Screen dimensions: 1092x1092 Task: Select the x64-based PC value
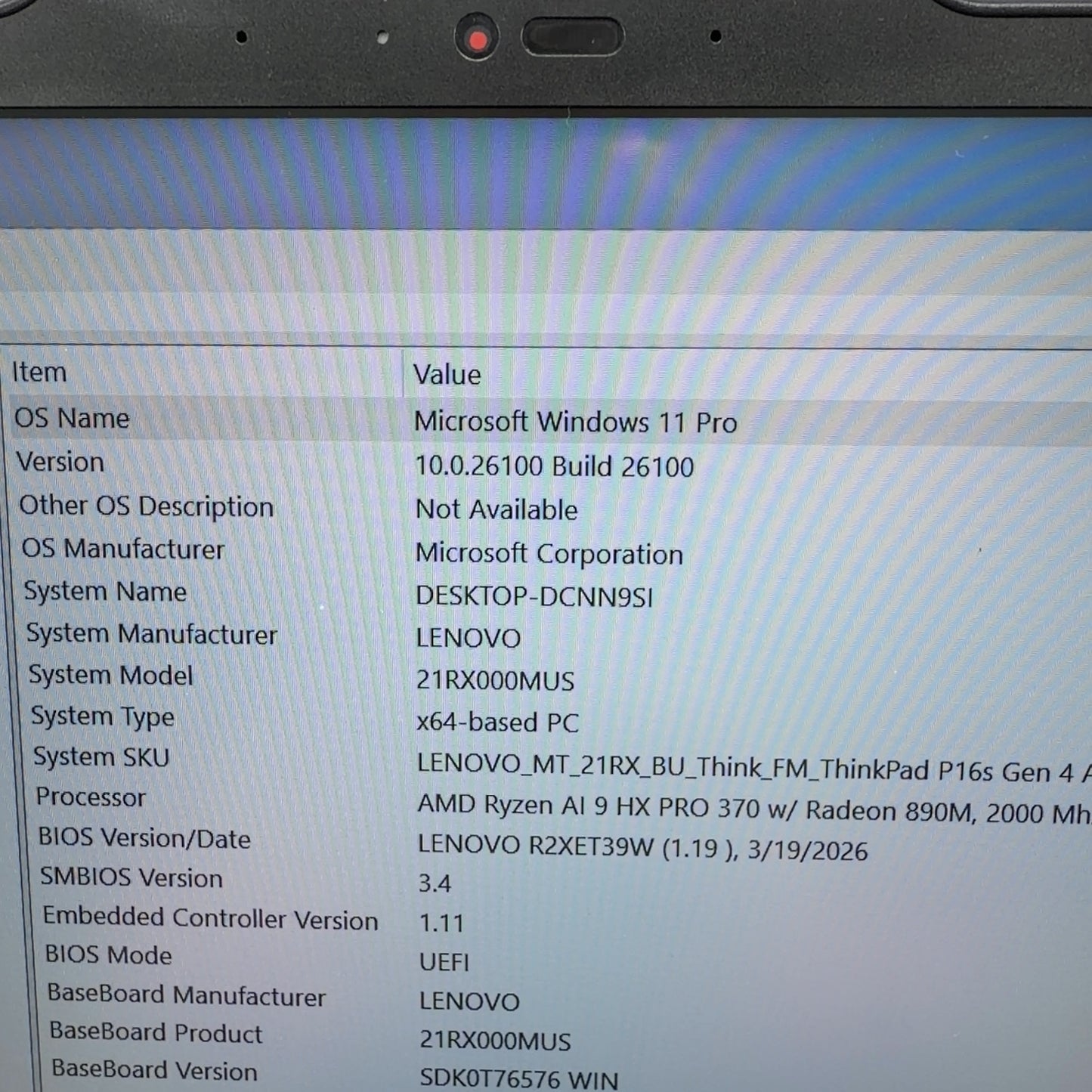(497, 722)
